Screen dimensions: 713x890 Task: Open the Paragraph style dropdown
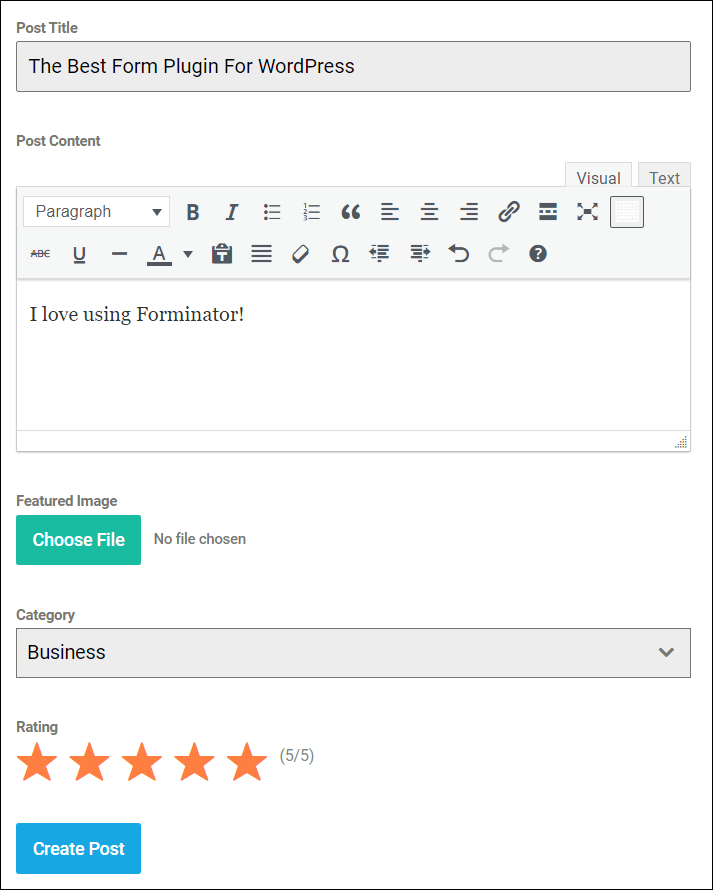[x=96, y=211]
